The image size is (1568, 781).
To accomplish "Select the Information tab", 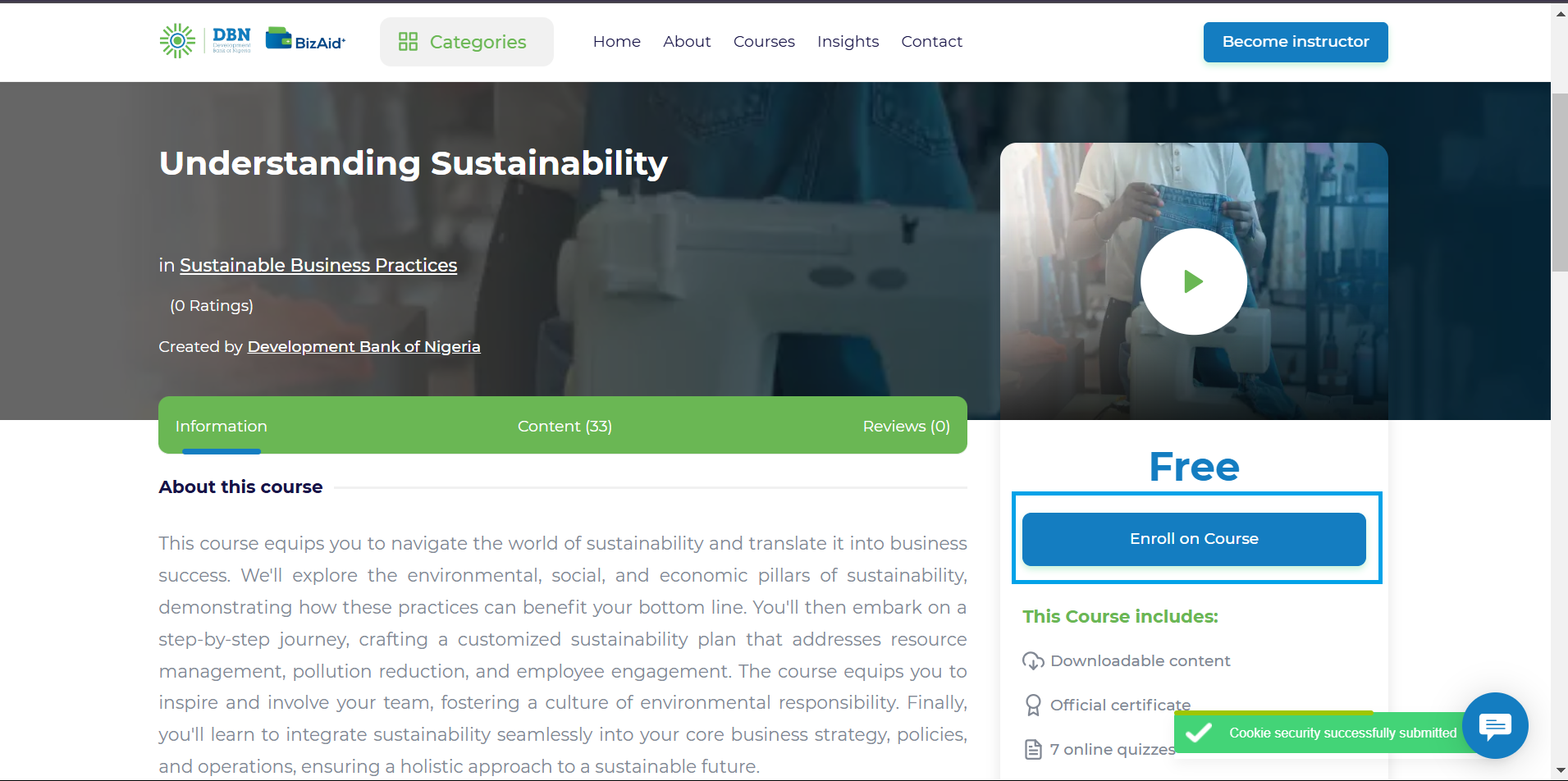I will 222,426.
